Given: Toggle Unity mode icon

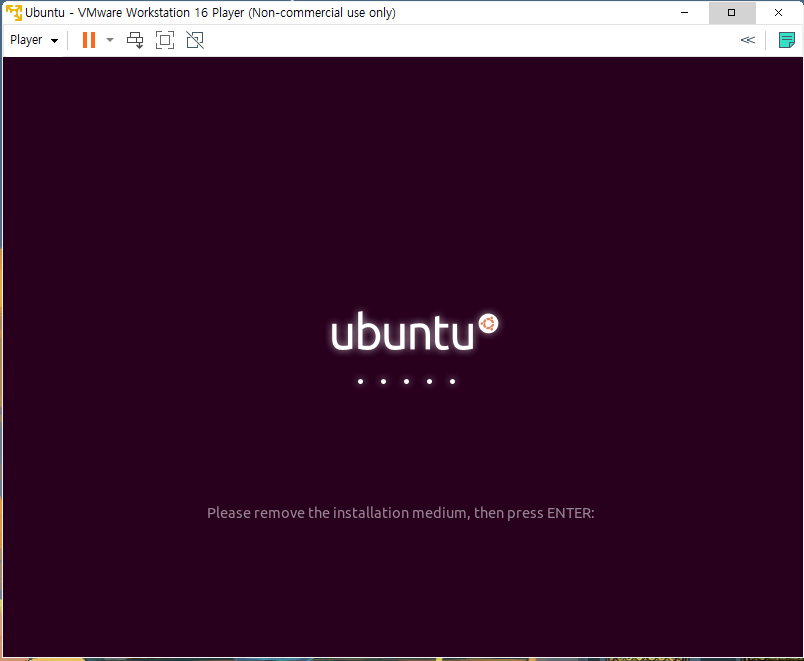Looking at the screenshot, I should pyautogui.click(x=195, y=40).
